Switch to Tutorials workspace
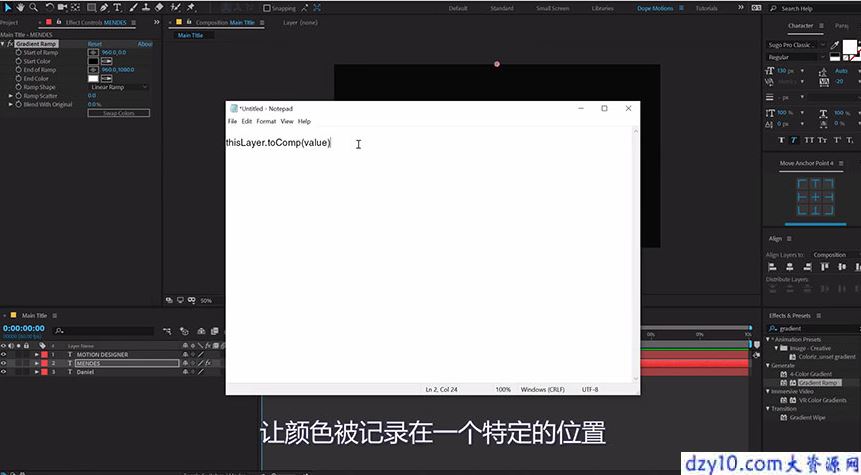The width and height of the screenshot is (861, 475). 706,8
